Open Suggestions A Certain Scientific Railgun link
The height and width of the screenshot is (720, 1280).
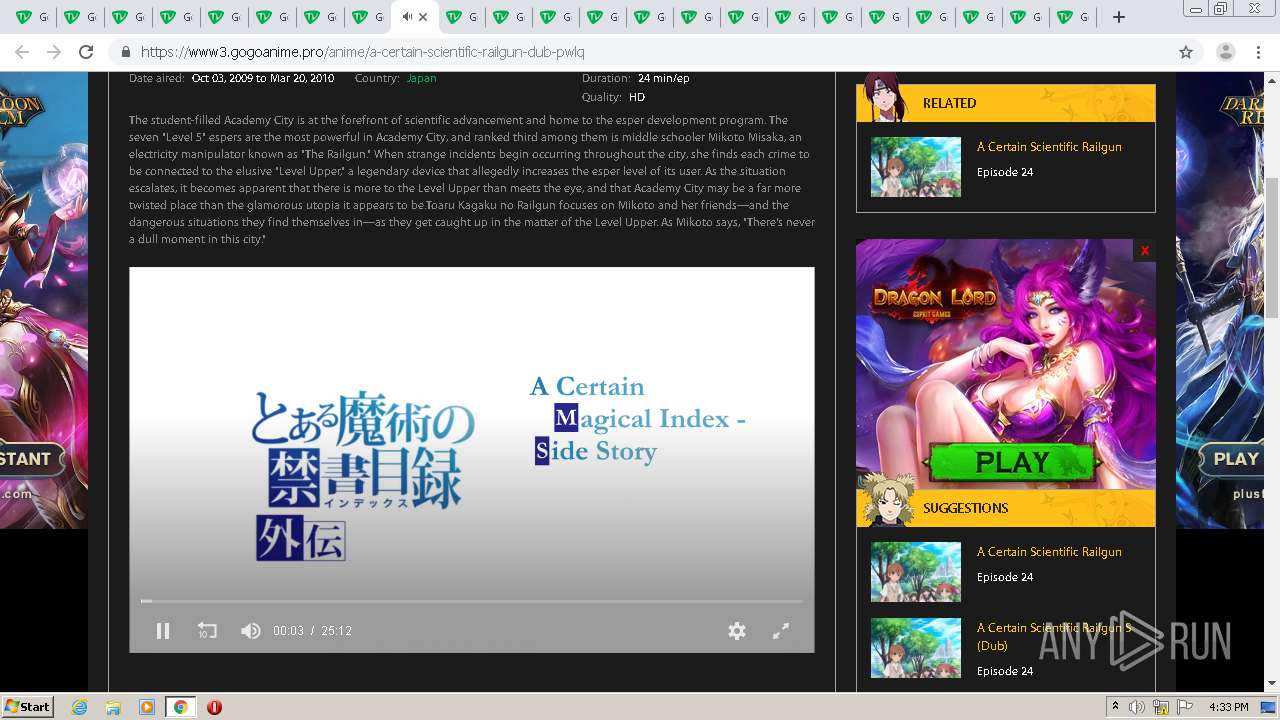(1049, 552)
